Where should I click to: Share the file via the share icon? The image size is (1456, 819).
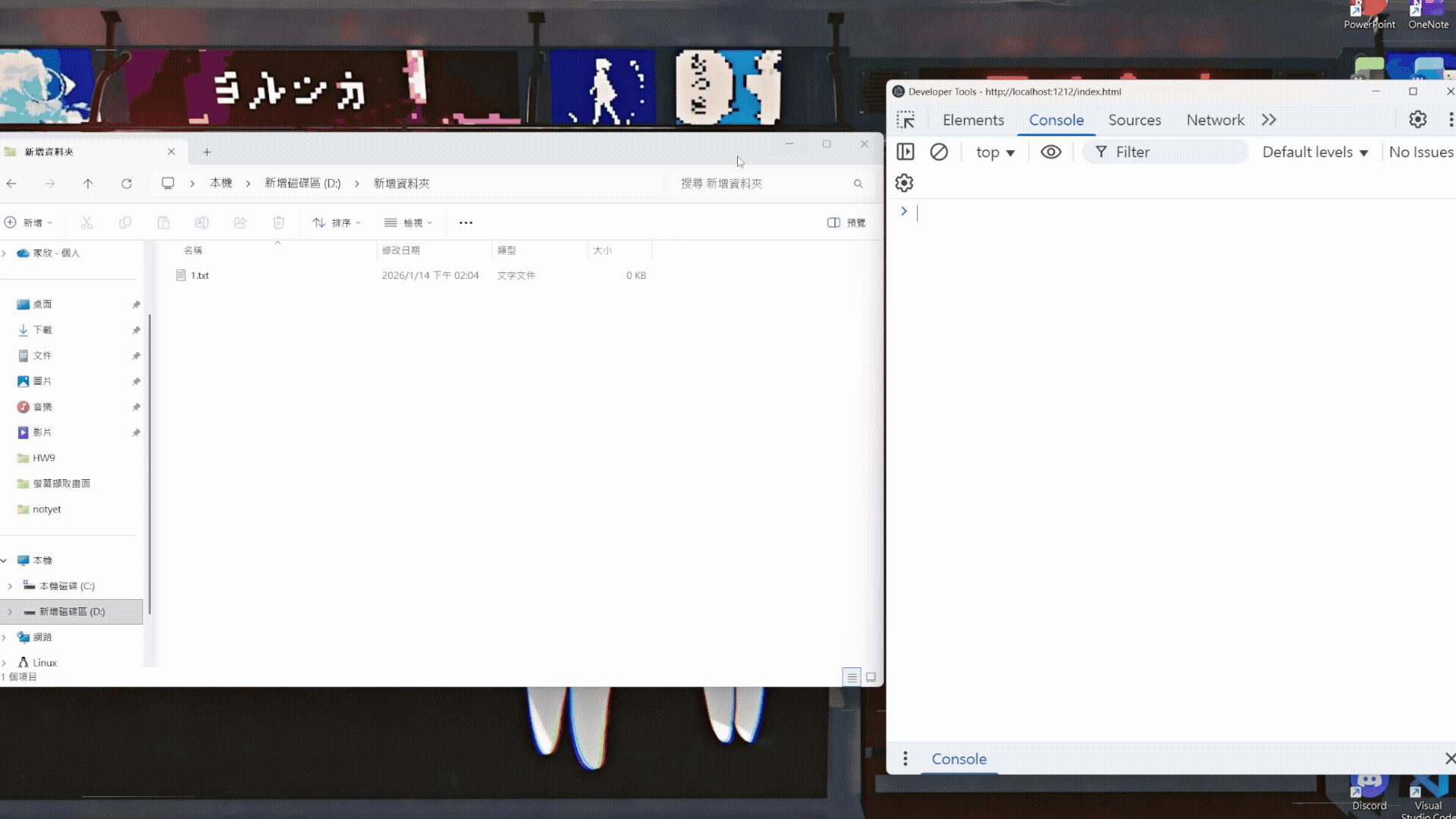(240, 222)
